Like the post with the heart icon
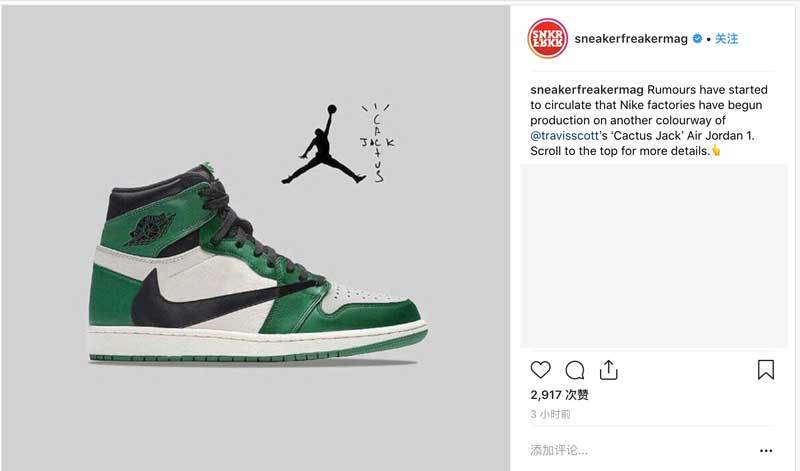Image resolution: width=800 pixels, height=471 pixels. click(540, 370)
